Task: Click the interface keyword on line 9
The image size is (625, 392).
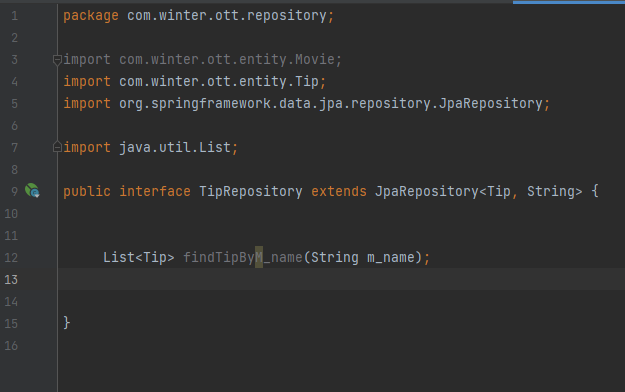Action: 155,191
